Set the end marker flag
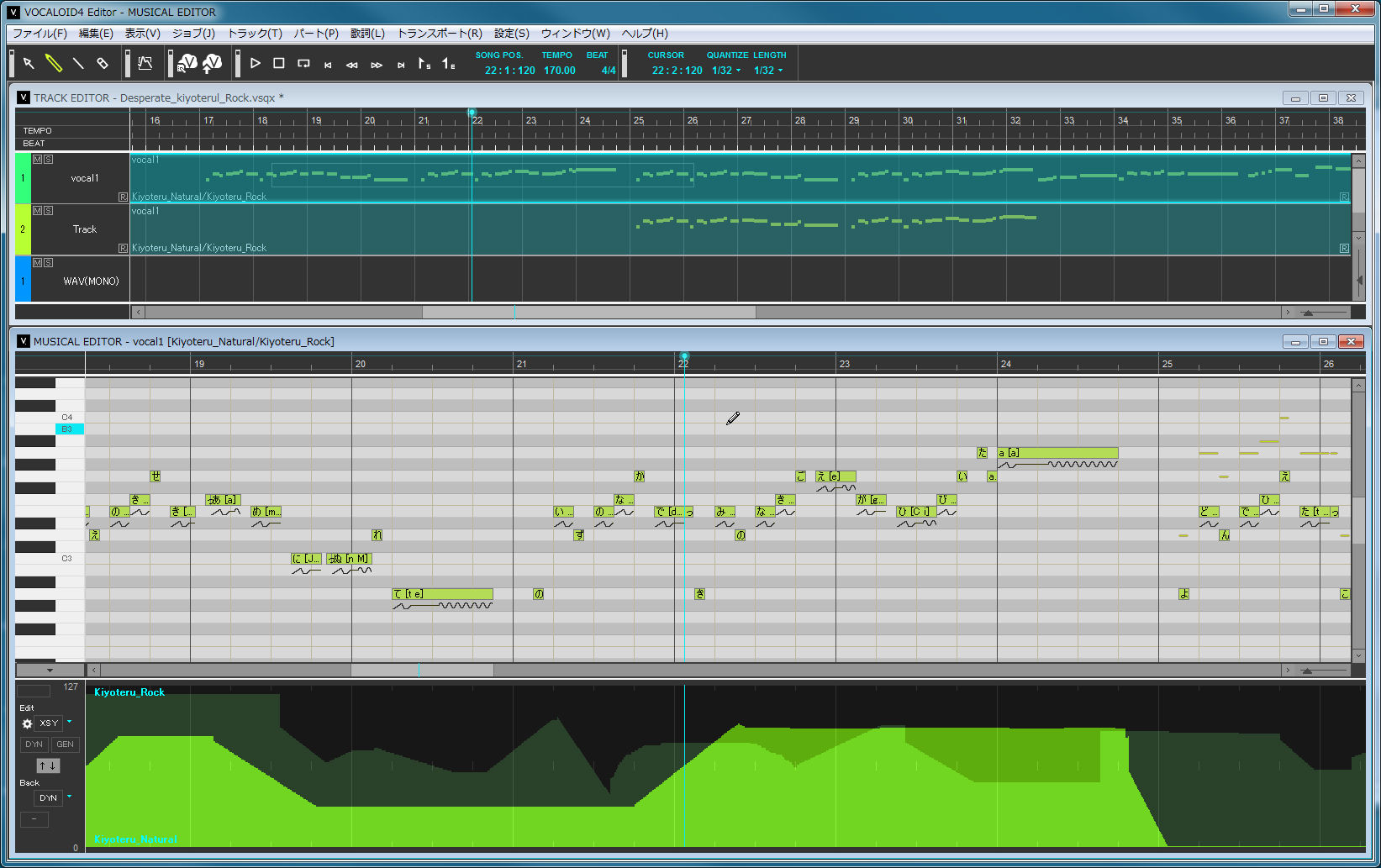Image resolution: width=1381 pixels, height=868 pixels. pos(449,63)
